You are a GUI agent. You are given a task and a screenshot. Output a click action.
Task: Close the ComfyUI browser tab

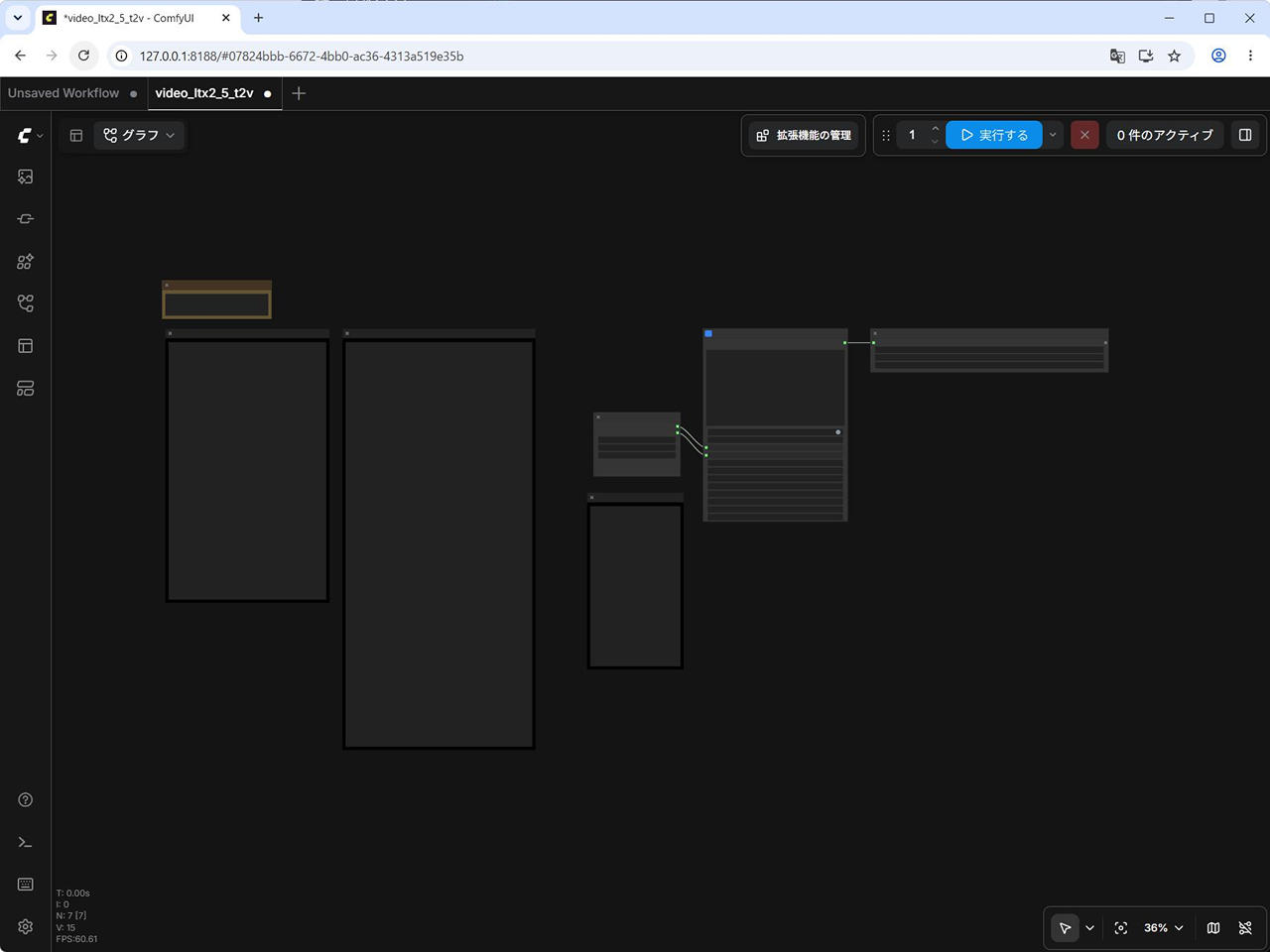click(226, 18)
